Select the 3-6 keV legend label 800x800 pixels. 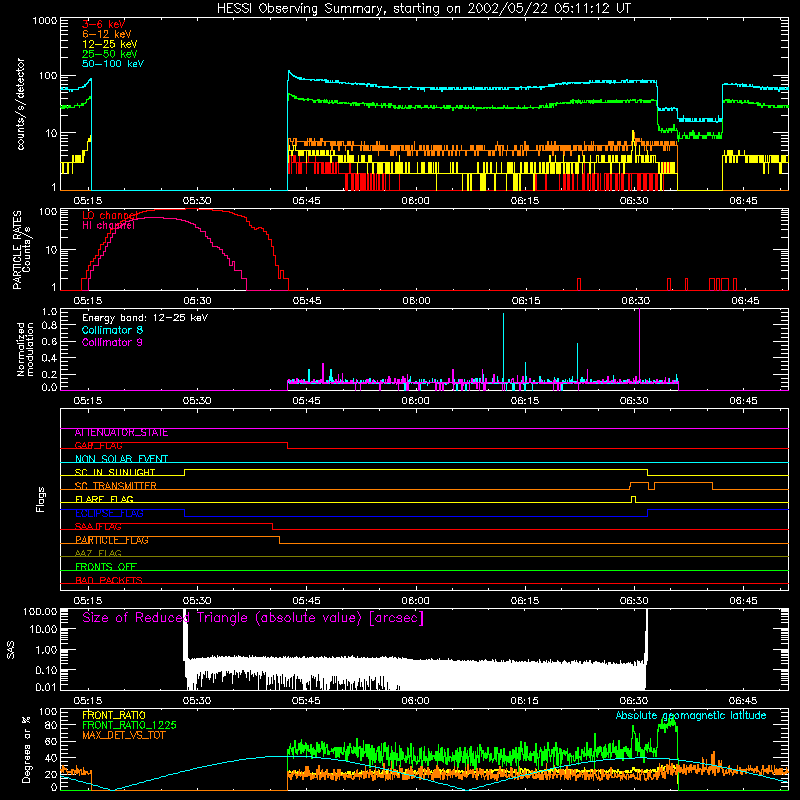point(104,24)
